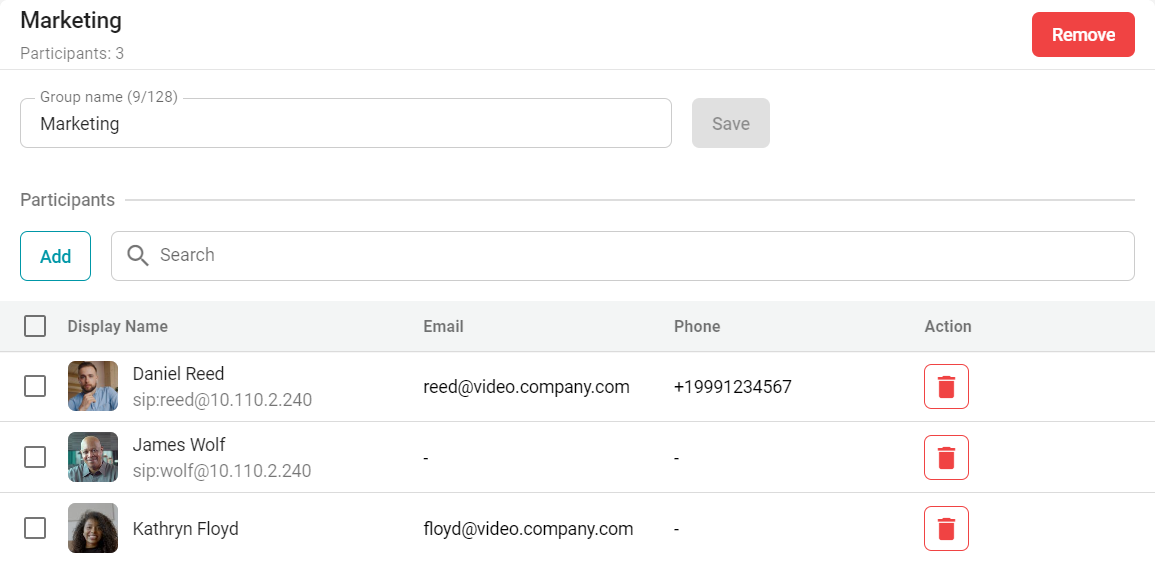The height and width of the screenshot is (577, 1155).
Task: Click phone number +19991234567
Action: (733, 387)
